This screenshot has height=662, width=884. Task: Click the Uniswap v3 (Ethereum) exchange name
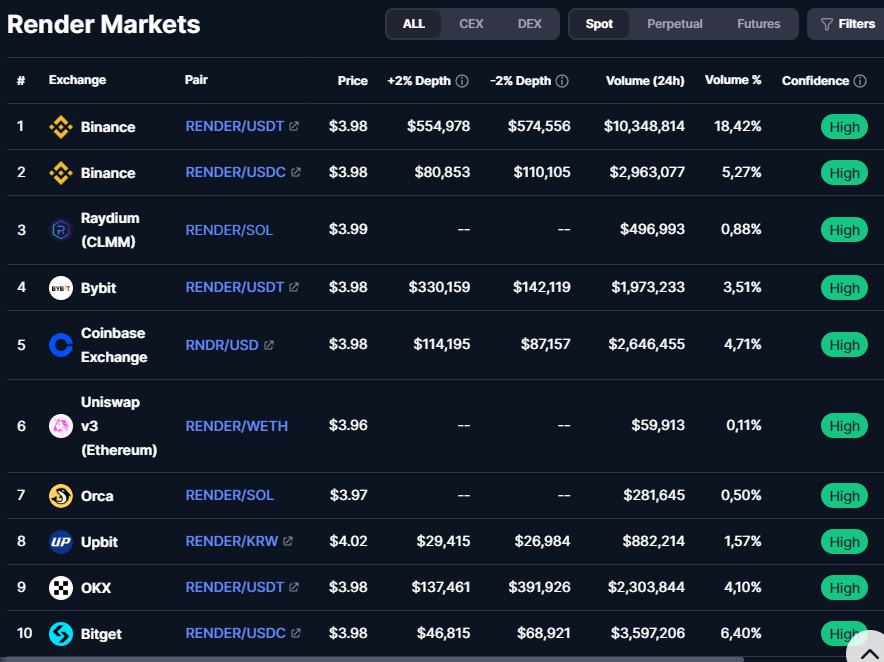(119, 426)
